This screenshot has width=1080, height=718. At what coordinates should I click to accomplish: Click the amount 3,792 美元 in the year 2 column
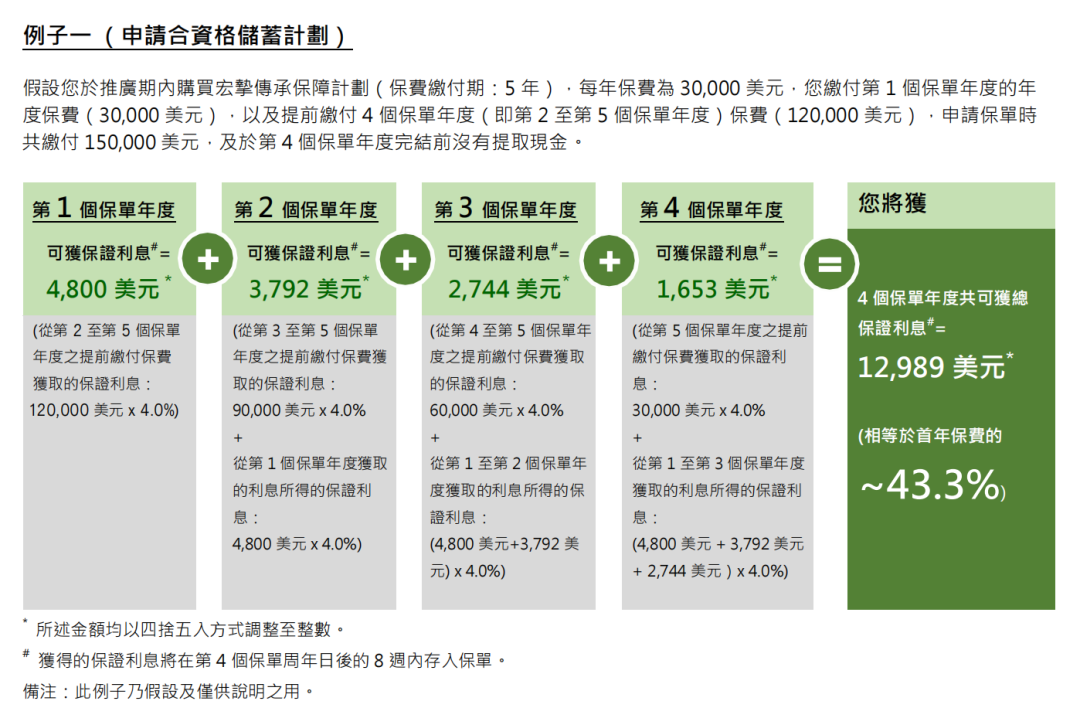(305, 289)
